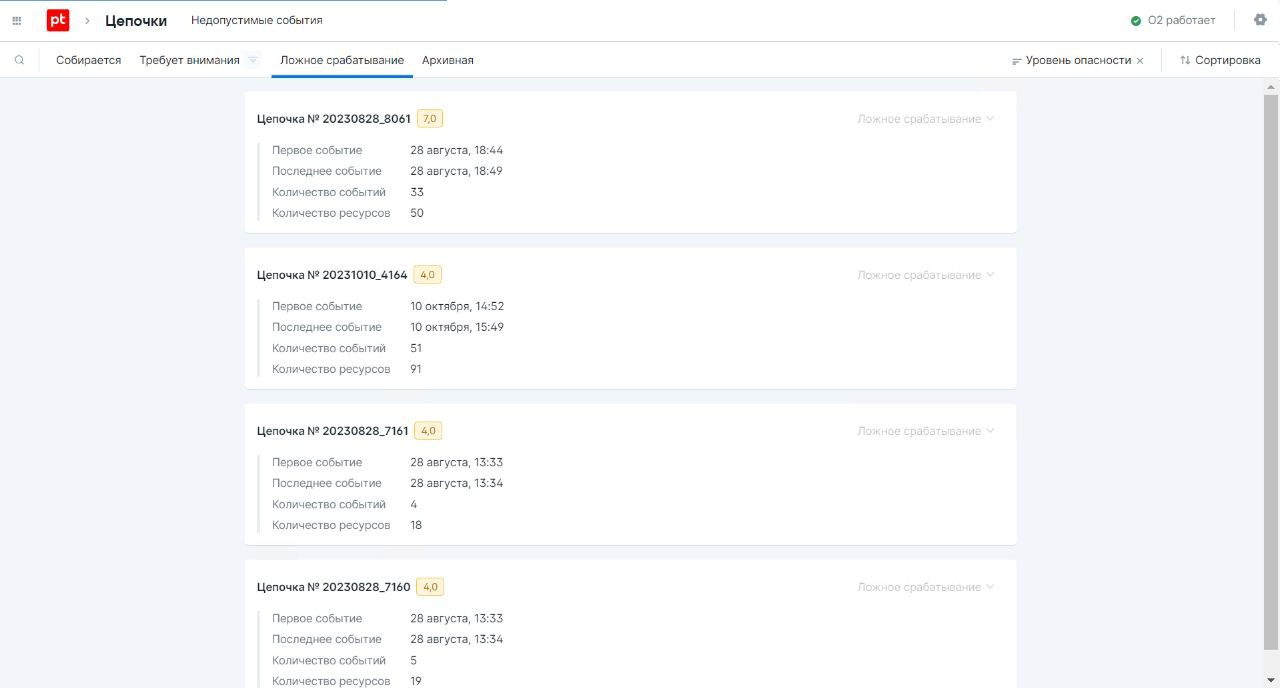Click the sort arrows icon beside 'Сортировка'
Image resolution: width=1280 pixels, height=688 pixels.
coord(1185,60)
